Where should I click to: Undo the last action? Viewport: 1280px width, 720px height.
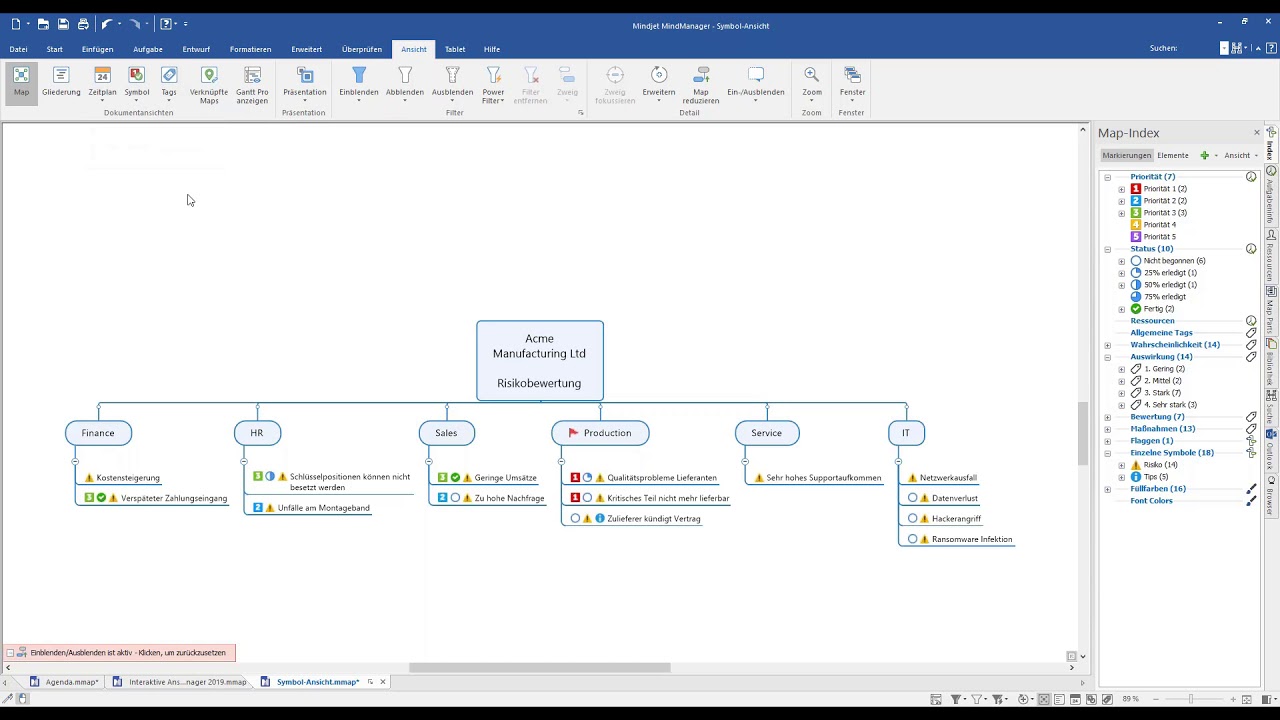click(105, 24)
